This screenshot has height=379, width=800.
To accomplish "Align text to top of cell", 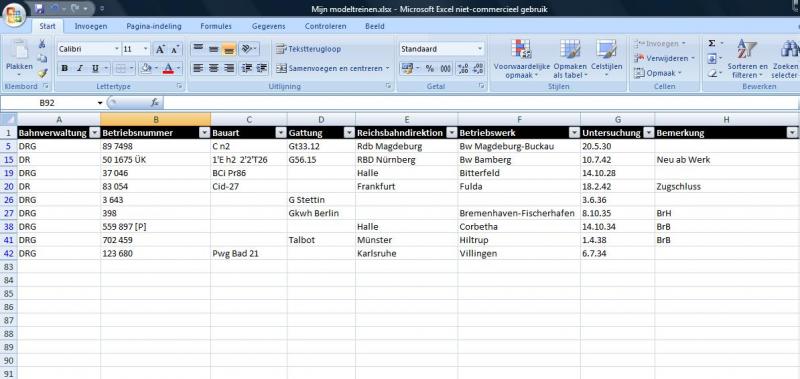I will coord(198,49).
